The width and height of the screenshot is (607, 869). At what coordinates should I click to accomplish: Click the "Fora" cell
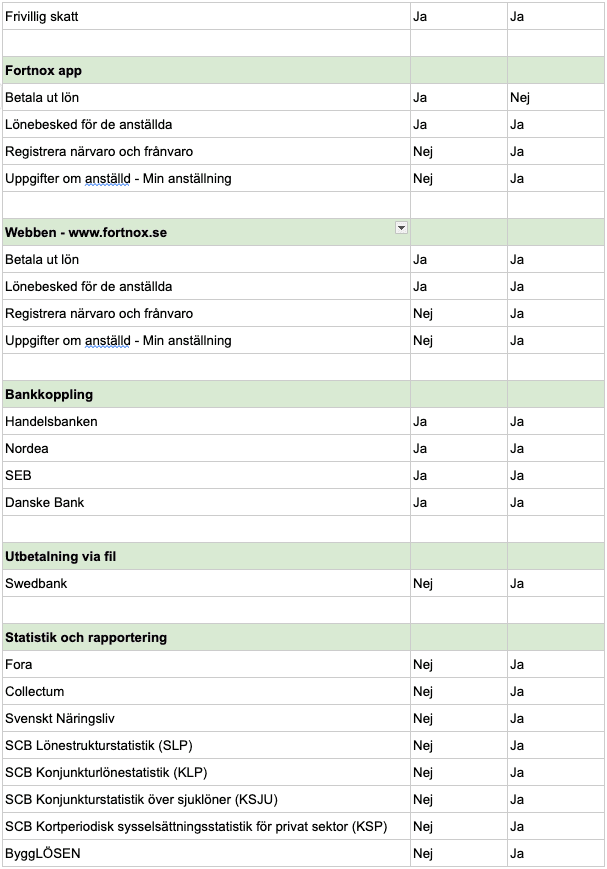(x=19, y=665)
